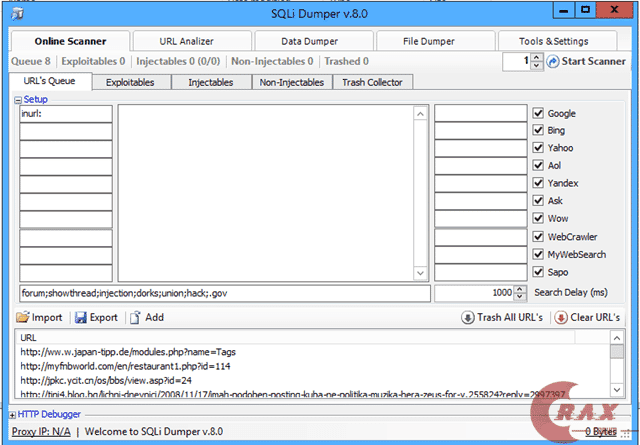This screenshot has width=640, height=445.
Task: Click the Queue 8 counter
Action: point(31,62)
